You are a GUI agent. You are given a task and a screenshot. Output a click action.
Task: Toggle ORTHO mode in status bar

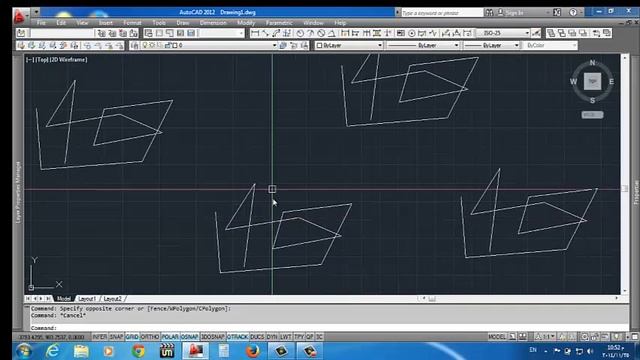[x=150, y=337]
